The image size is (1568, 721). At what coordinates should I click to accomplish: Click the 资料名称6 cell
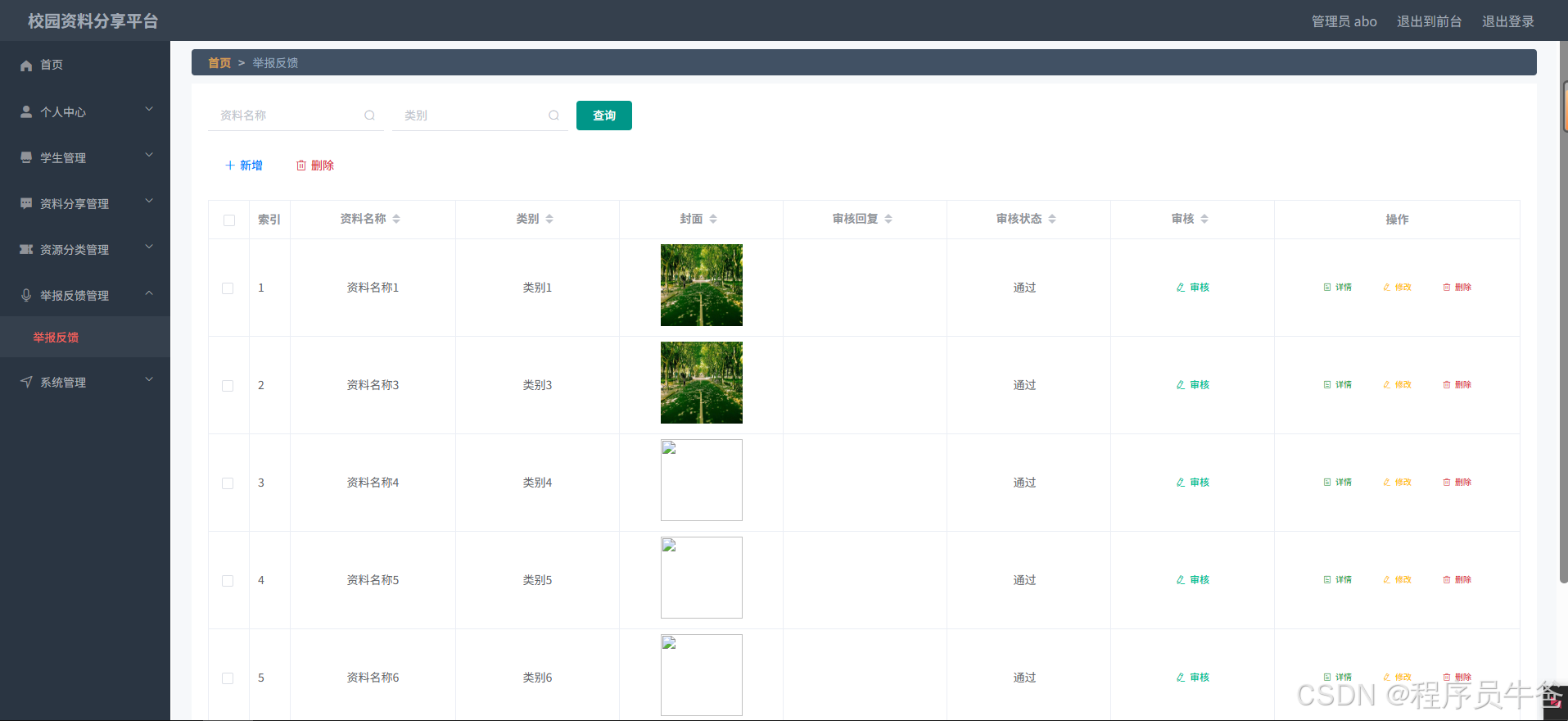(x=373, y=678)
